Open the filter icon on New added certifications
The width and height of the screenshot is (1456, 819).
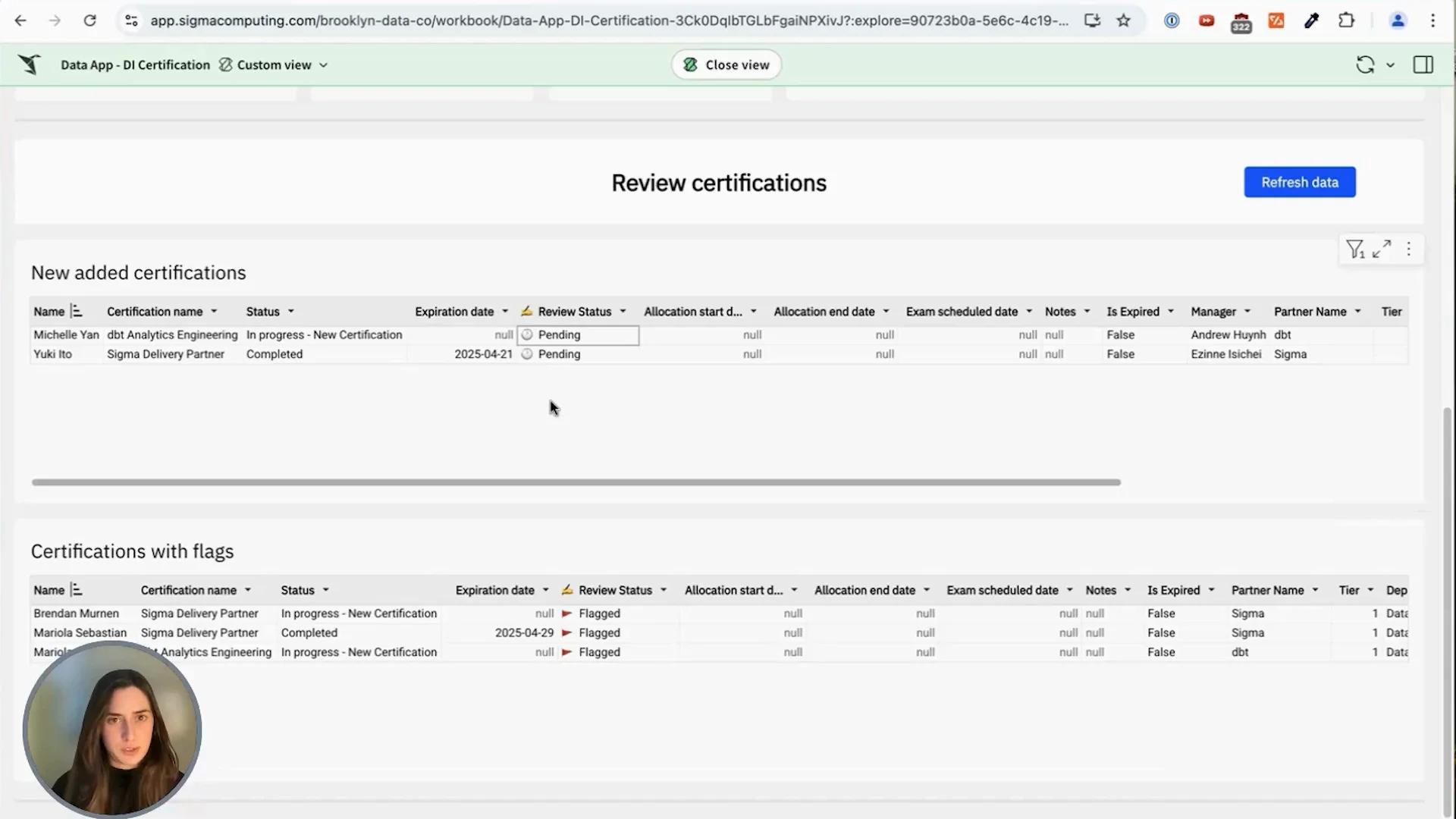pyautogui.click(x=1355, y=249)
